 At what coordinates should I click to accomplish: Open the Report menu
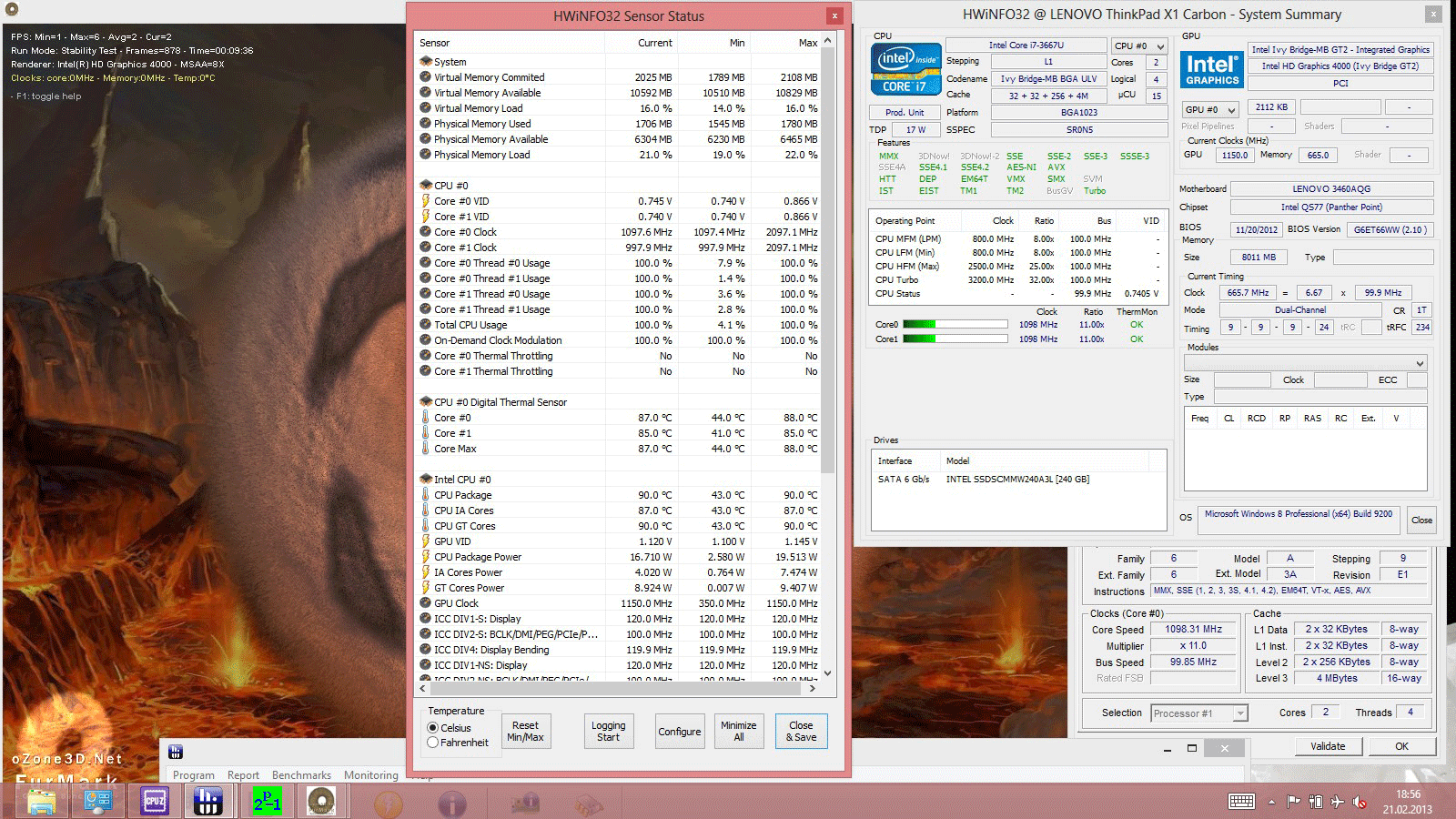click(x=243, y=775)
